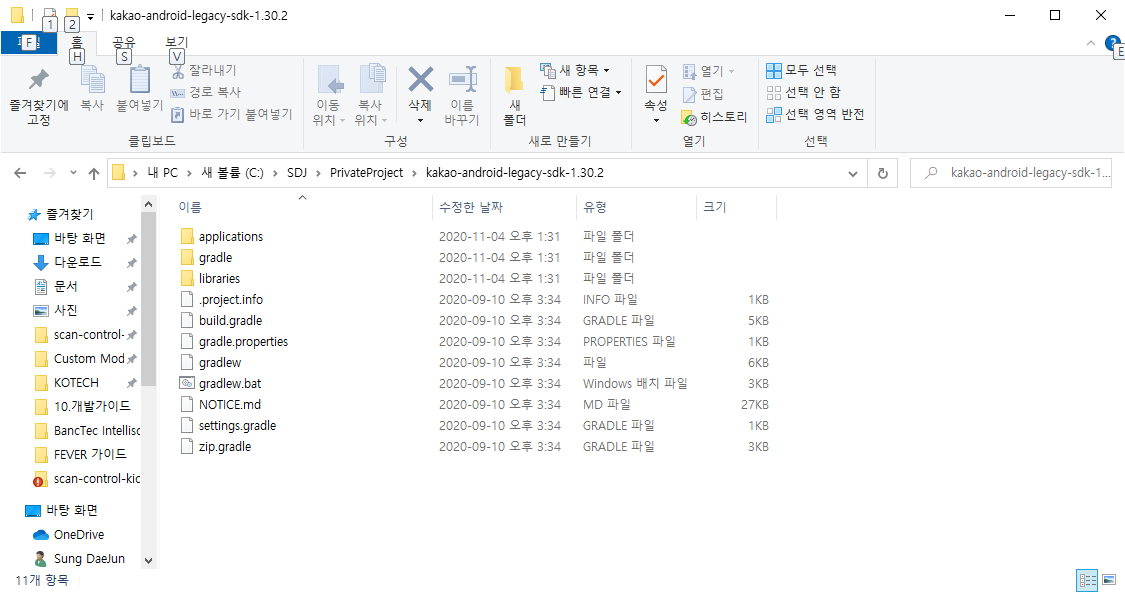This screenshot has height=593, width=1125.
Task: Select the libraries folder
Action: tap(219, 278)
